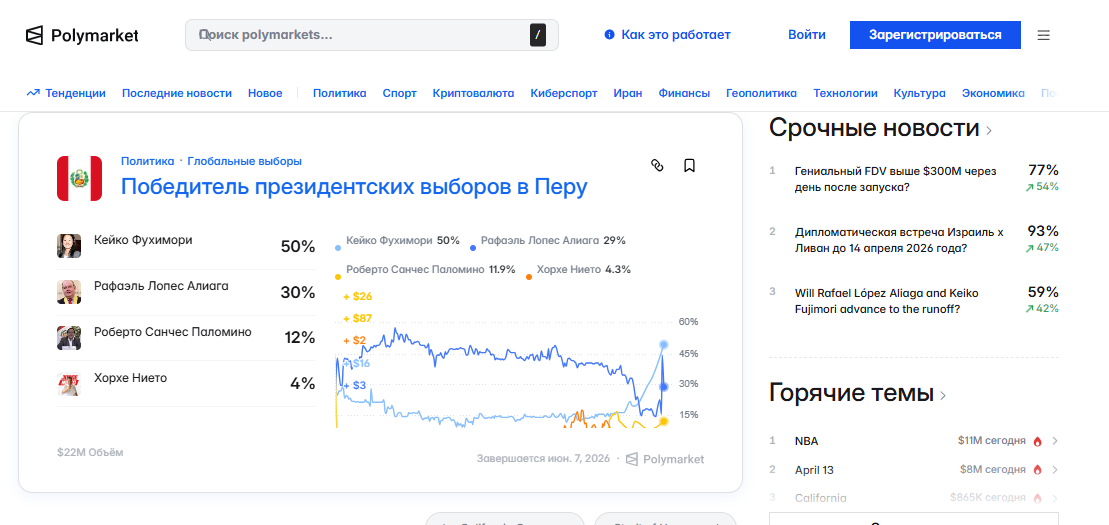The width and height of the screenshot is (1109, 525).
Task: Click Рафаэль Лопес Алиага avatar
Action: click(x=69, y=292)
